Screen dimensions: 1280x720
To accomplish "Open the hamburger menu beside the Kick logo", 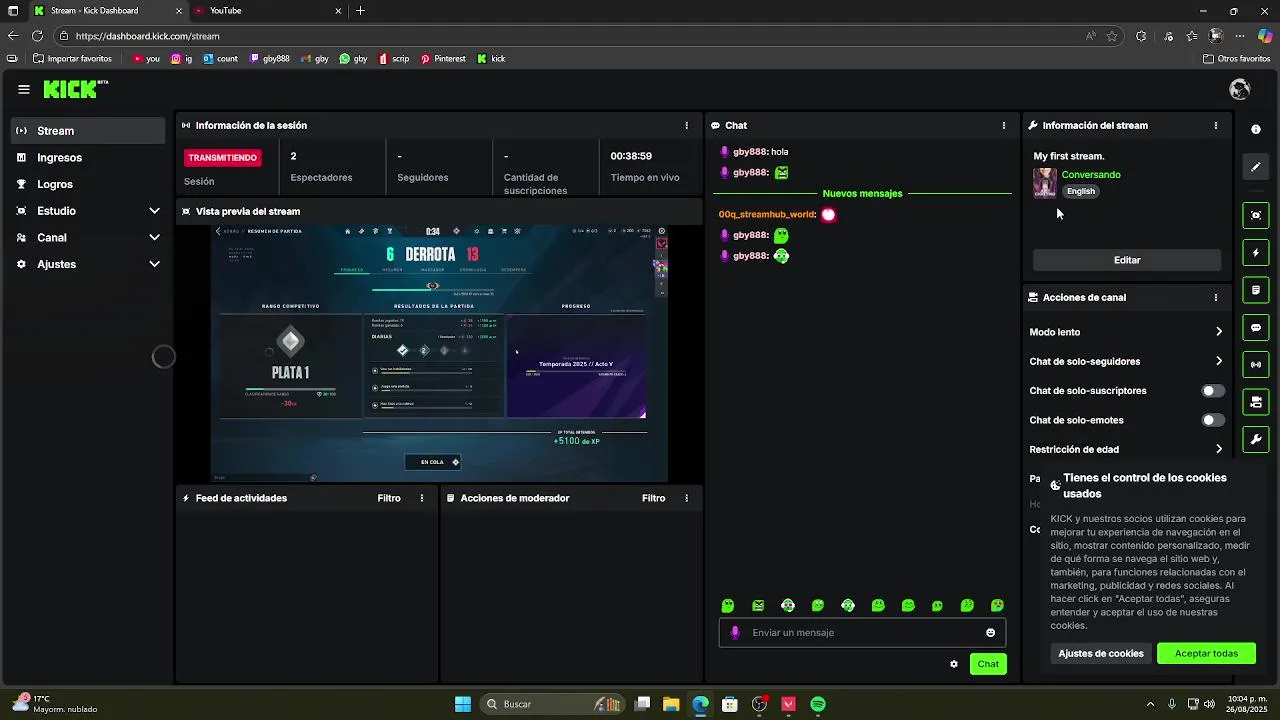I will pyautogui.click(x=24, y=89).
